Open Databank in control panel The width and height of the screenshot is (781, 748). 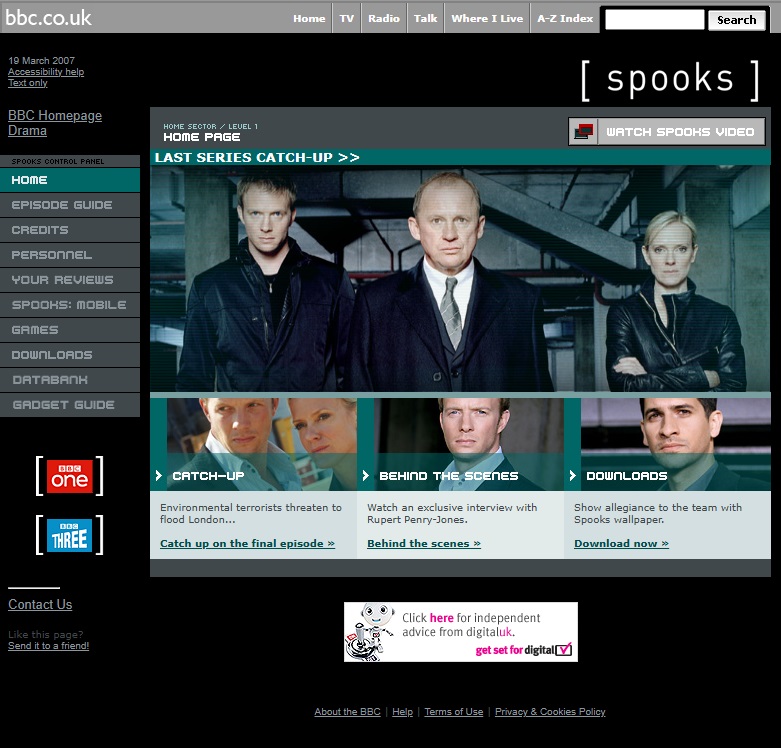[70, 379]
